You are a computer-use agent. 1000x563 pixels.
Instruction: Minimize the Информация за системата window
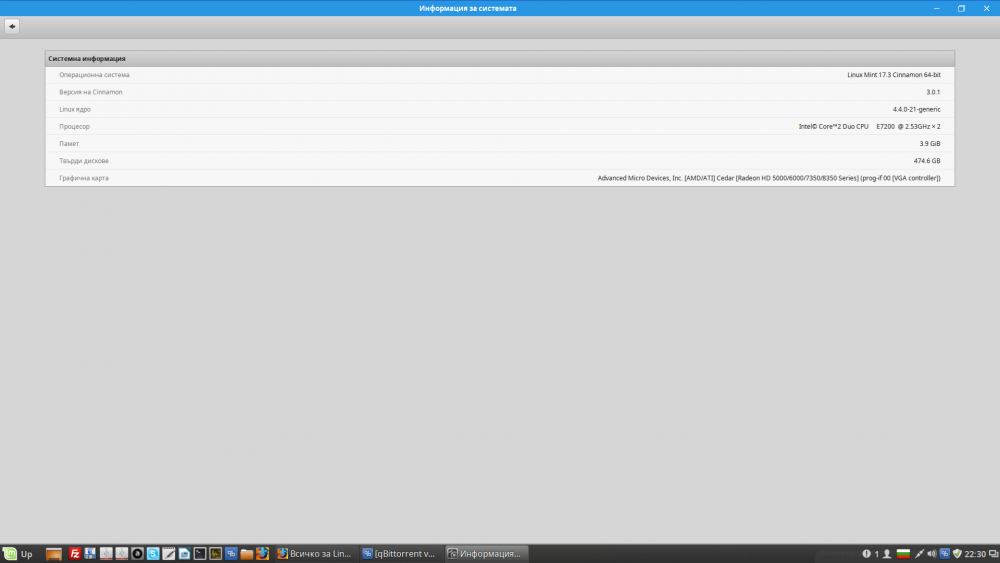936,8
